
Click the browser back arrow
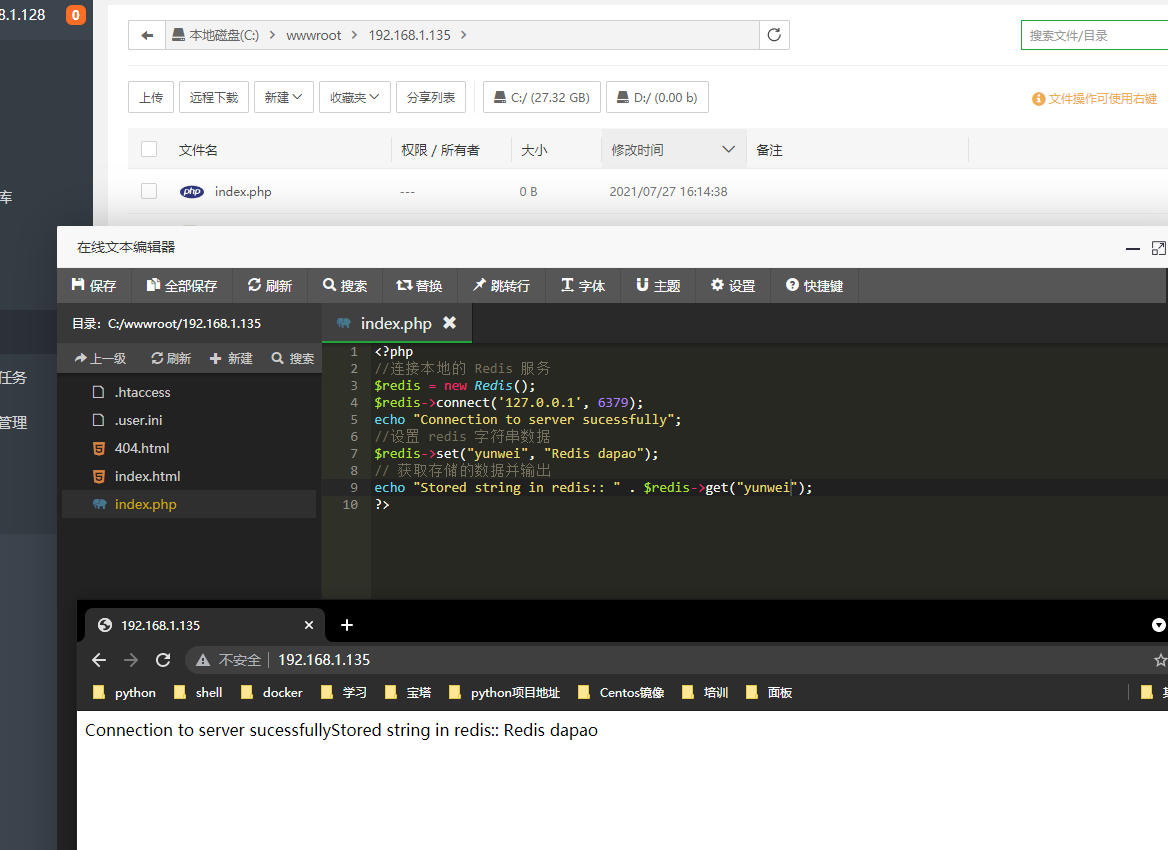coord(98,660)
